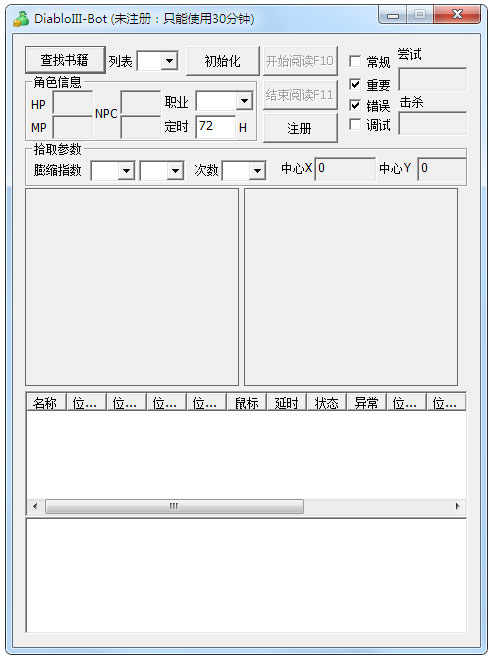Sort by the 名称 column header
The width and height of the screenshot is (492, 659).
(46, 403)
